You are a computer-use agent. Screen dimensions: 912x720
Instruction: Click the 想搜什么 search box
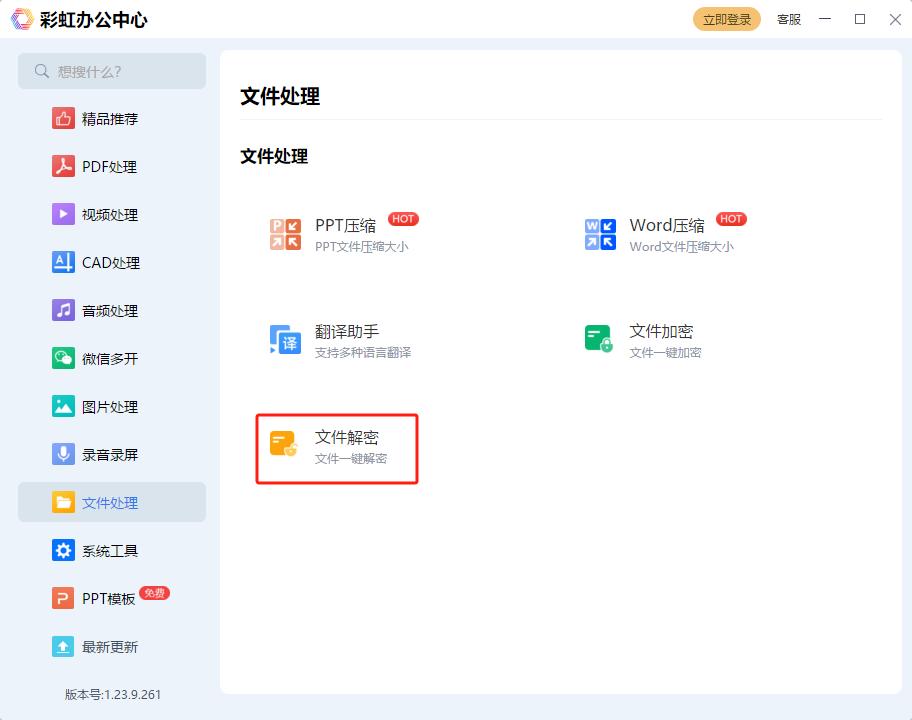110,71
